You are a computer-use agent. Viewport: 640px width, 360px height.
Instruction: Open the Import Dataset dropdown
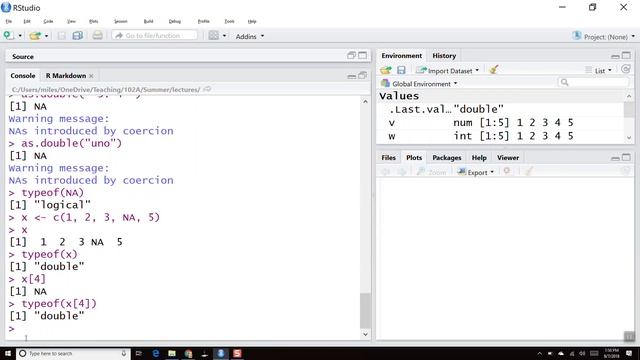447,71
